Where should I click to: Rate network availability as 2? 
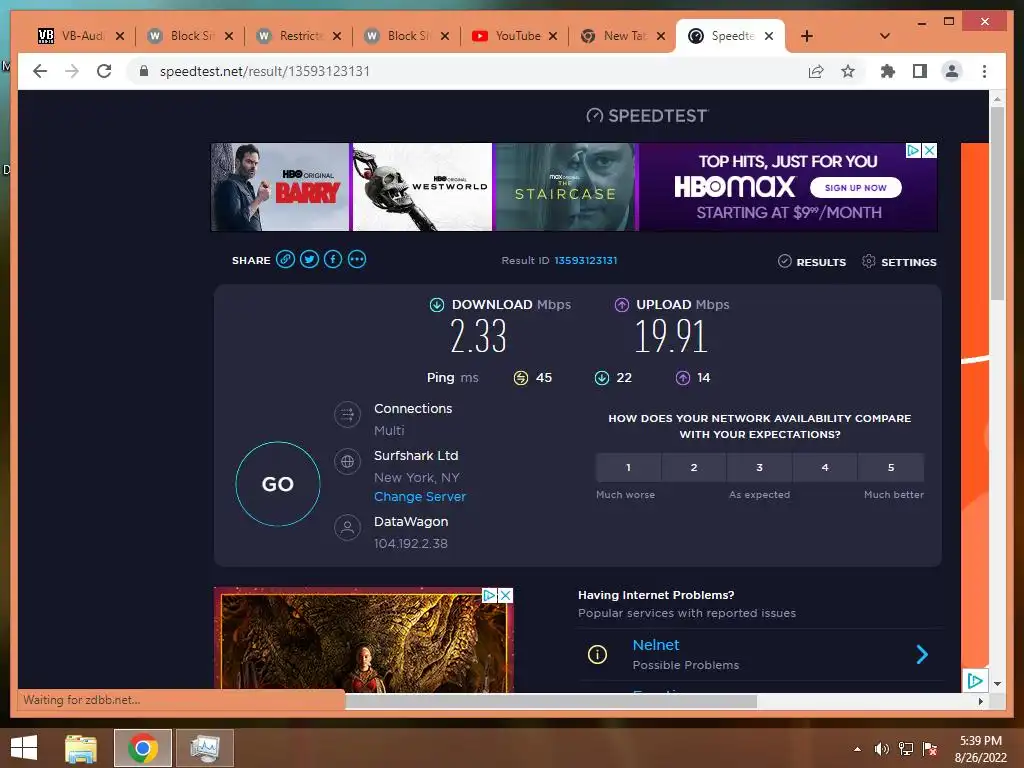click(694, 468)
